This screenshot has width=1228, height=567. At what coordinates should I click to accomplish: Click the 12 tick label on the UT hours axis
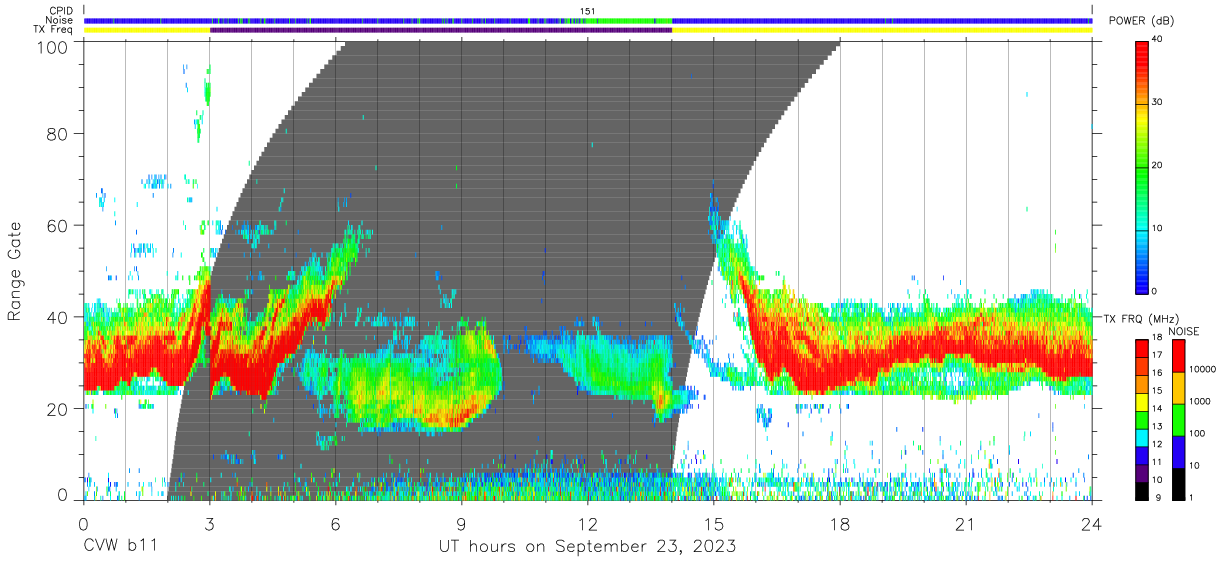pyautogui.click(x=588, y=524)
